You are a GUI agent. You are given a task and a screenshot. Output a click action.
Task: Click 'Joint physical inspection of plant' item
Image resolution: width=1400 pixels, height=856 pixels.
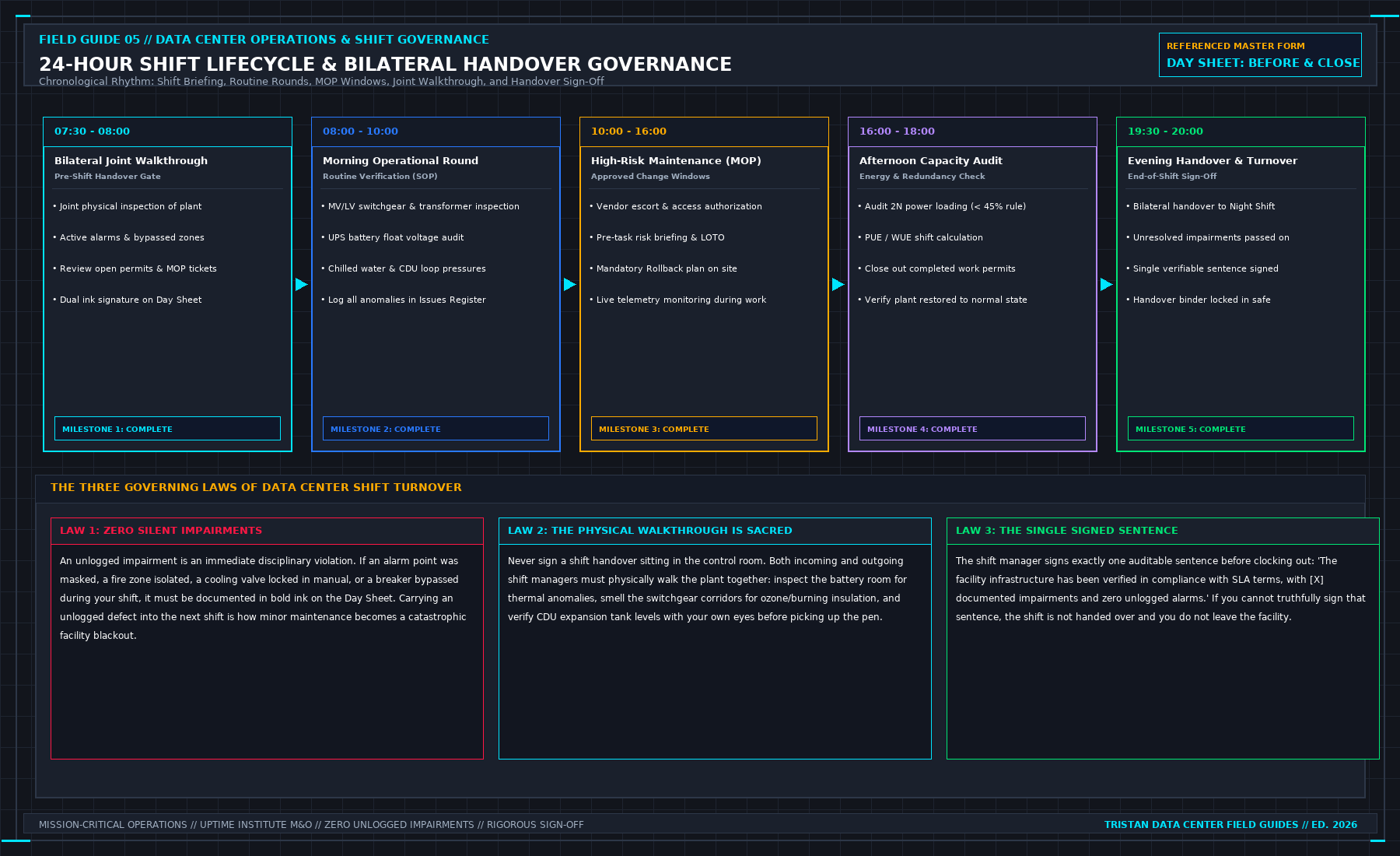click(x=128, y=206)
